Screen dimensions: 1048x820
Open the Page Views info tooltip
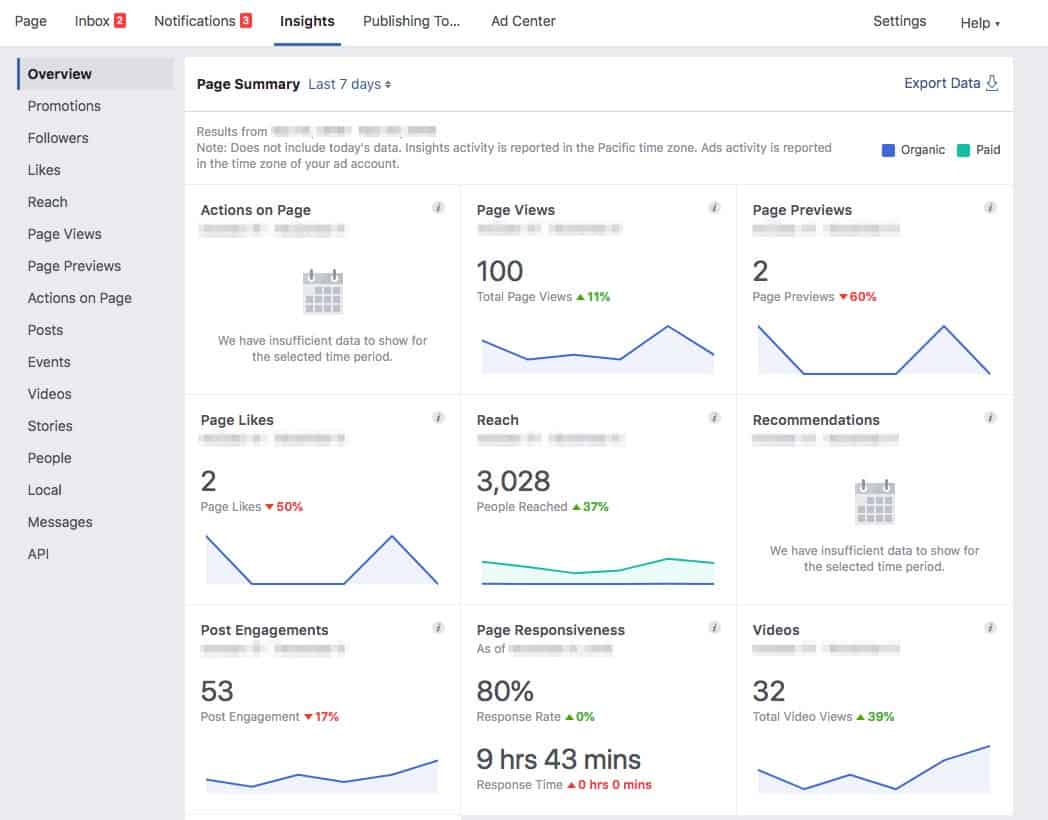(715, 208)
